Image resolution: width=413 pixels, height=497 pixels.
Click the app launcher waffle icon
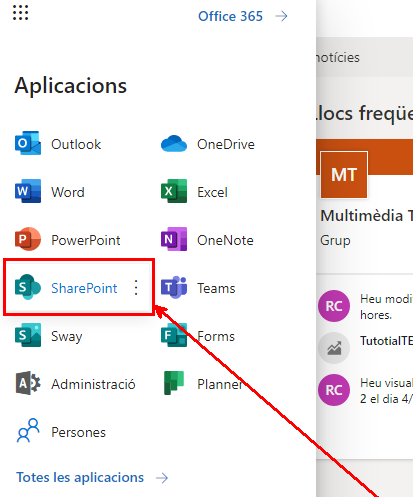pos(21,13)
